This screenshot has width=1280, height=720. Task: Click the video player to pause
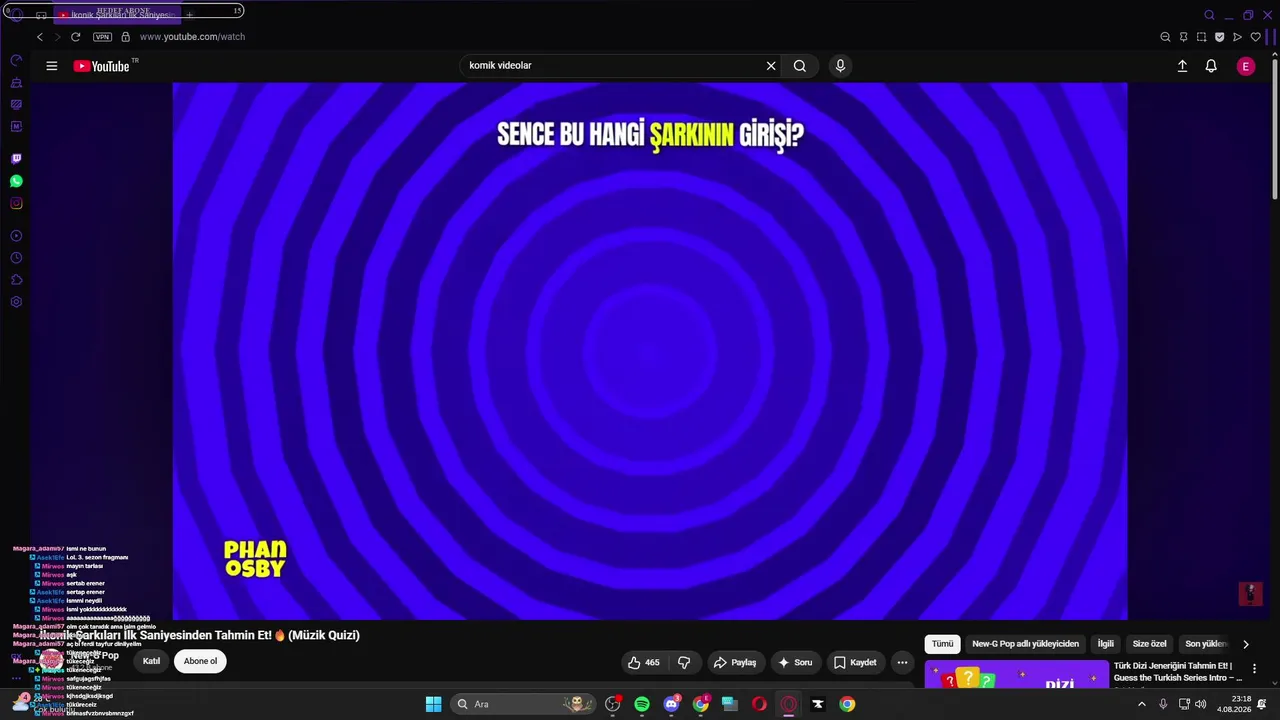[x=650, y=351]
